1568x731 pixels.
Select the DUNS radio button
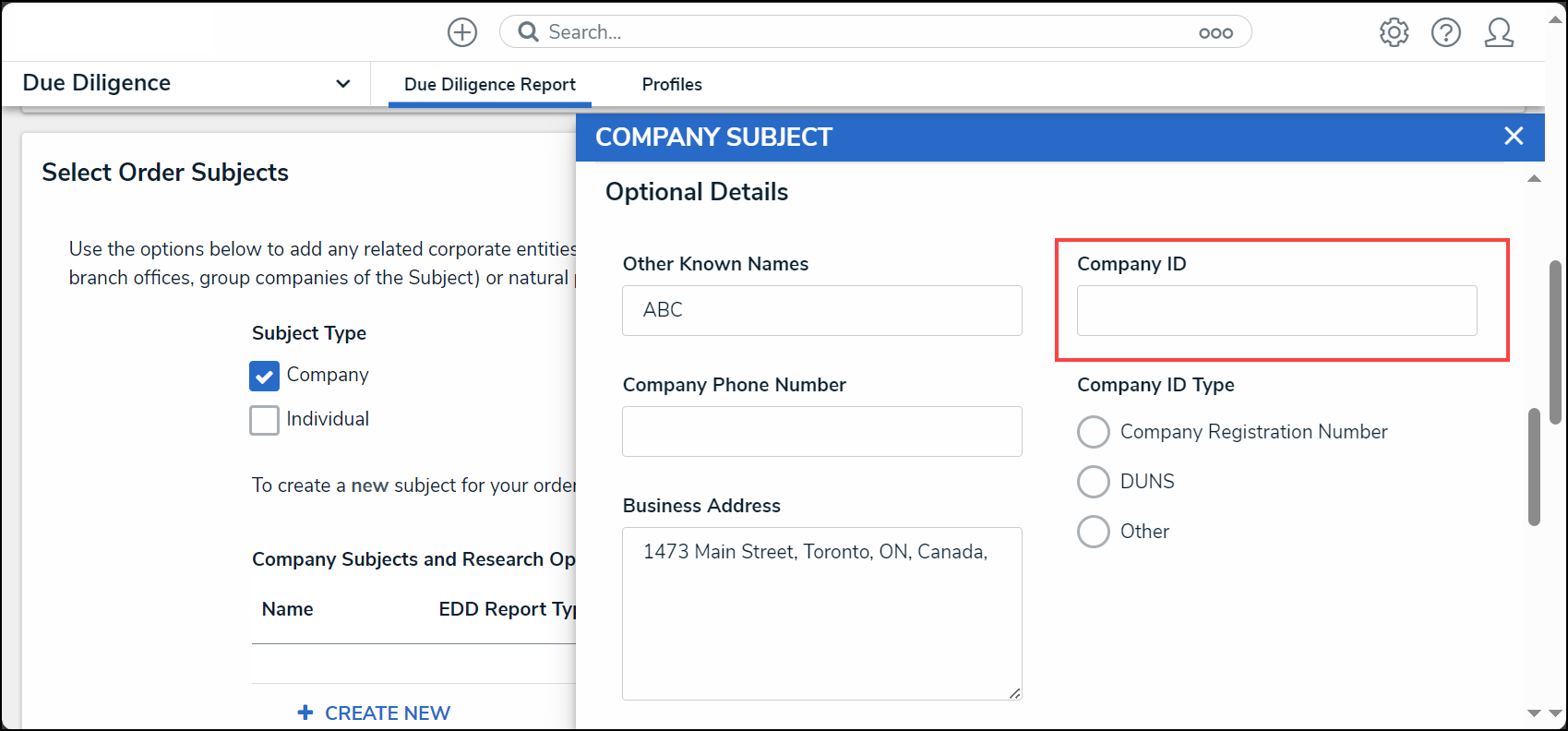[1094, 482]
